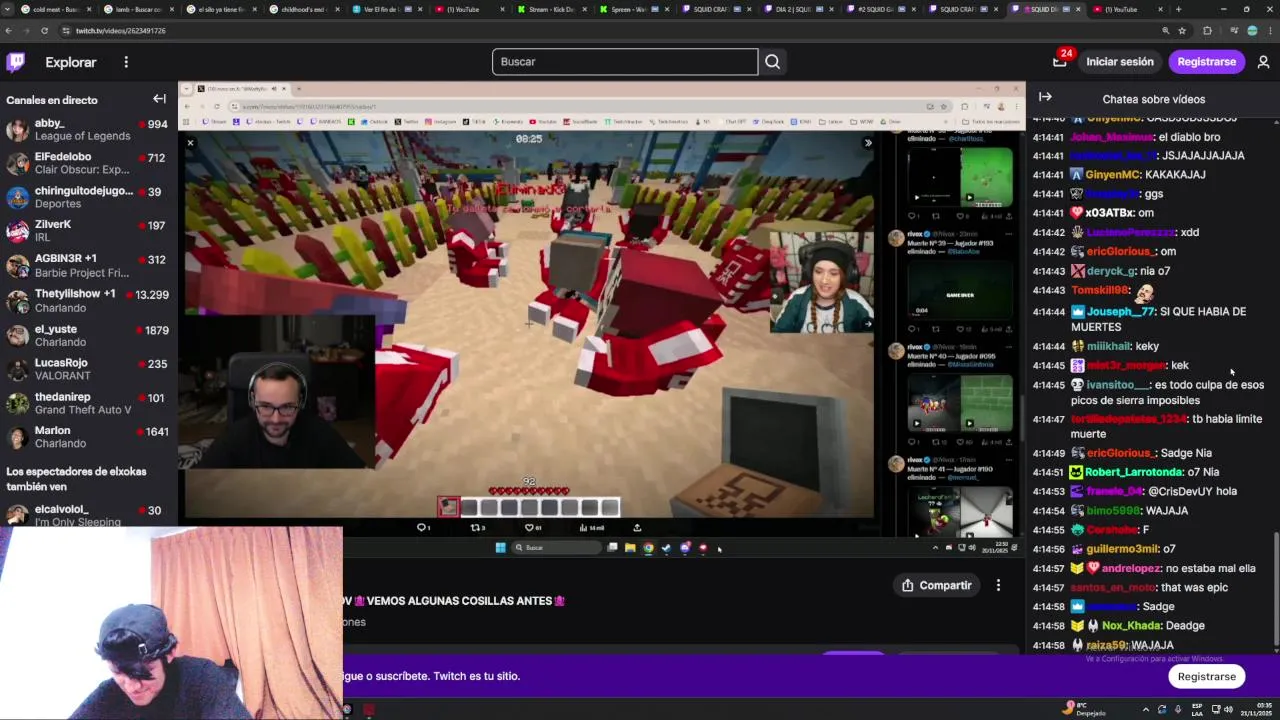Viewport: 1280px width, 720px height.
Task: Open the three-dot menu beside Compartir
Action: tap(998, 585)
